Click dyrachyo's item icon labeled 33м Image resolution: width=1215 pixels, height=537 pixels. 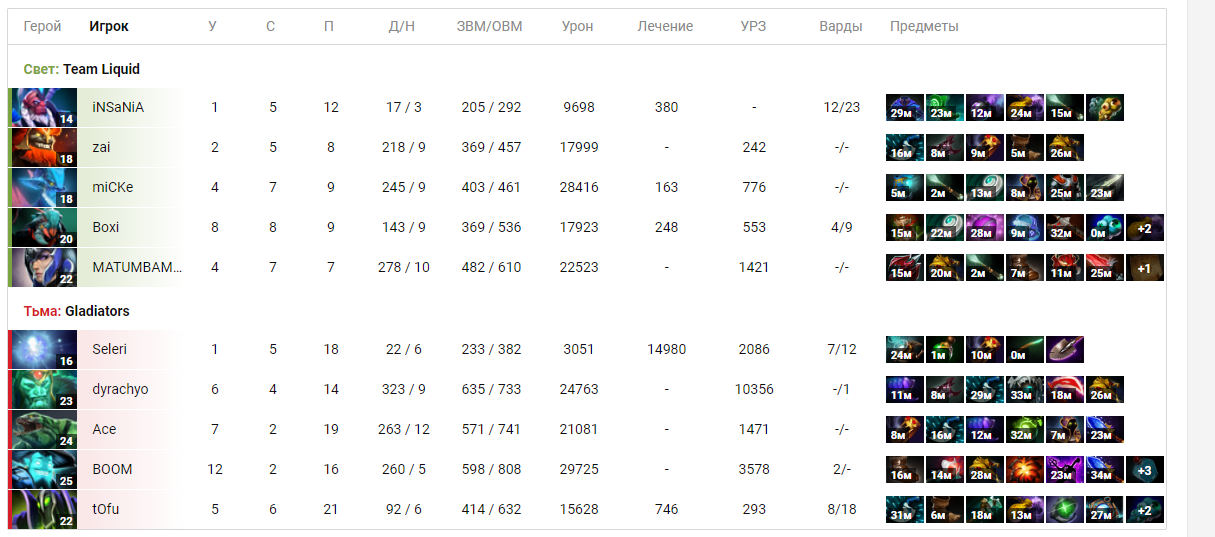1025,390
